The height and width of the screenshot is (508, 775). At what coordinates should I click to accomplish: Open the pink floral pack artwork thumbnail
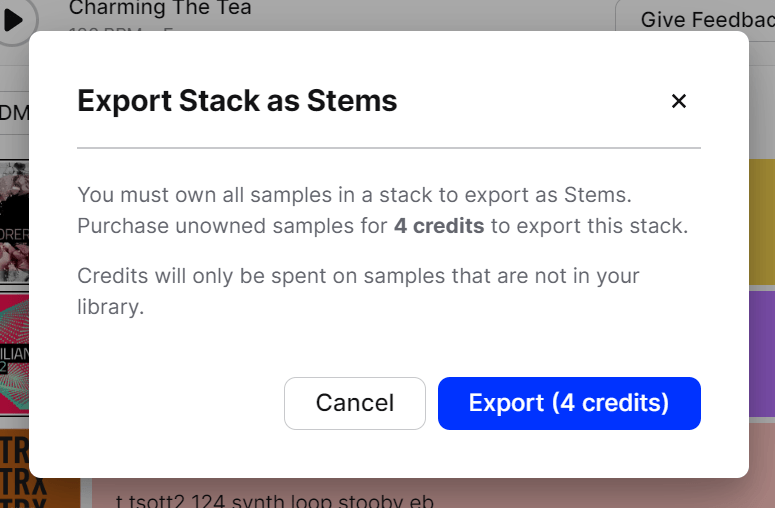coord(14,222)
